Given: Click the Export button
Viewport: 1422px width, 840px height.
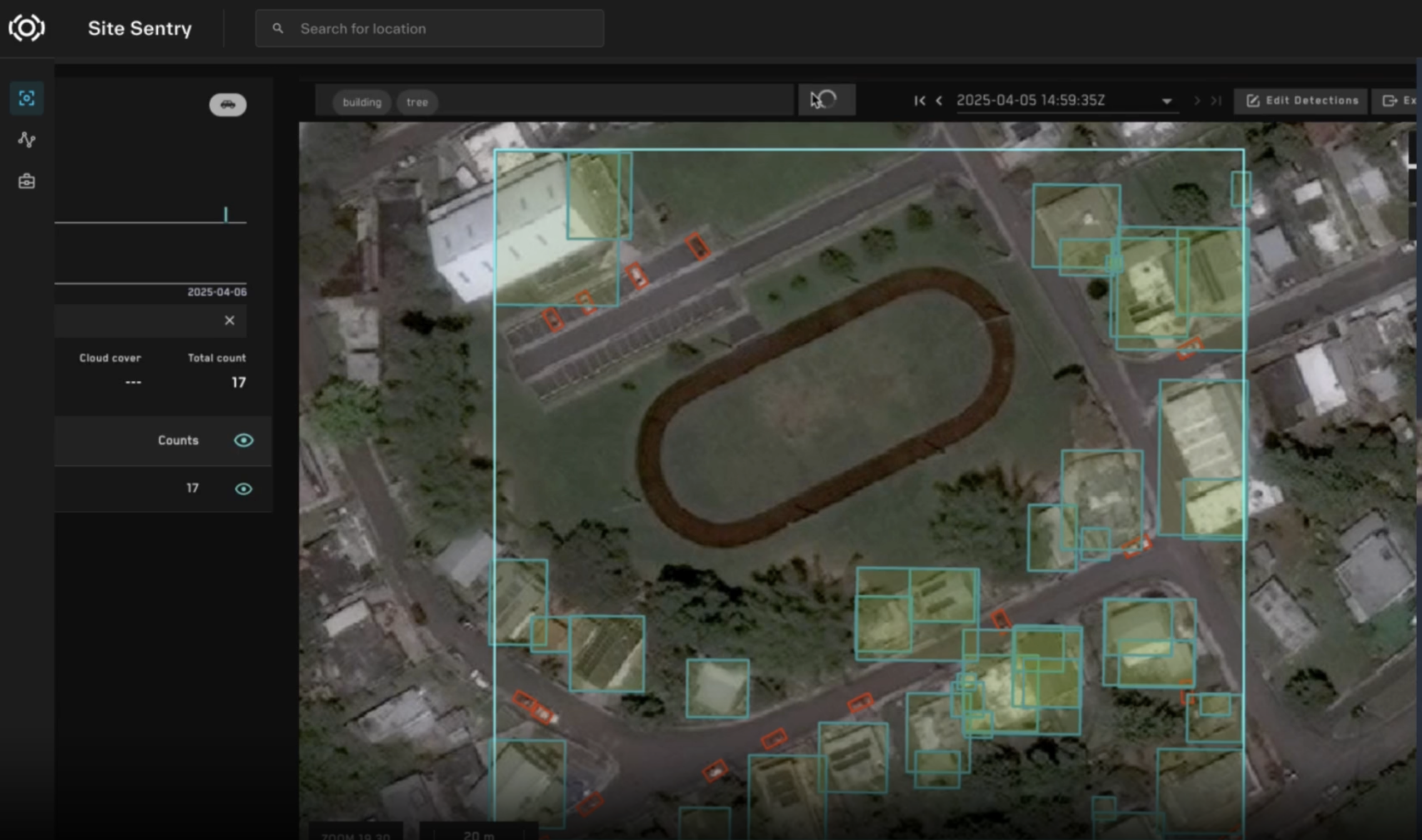Looking at the screenshot, I should pyautogui.click(x=1397, y=100).
